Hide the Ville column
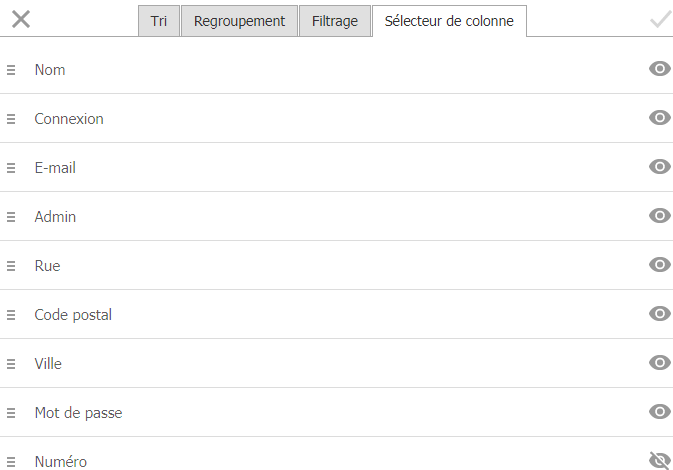The width and height of the screenshot is (673, 470). point(660,363)
